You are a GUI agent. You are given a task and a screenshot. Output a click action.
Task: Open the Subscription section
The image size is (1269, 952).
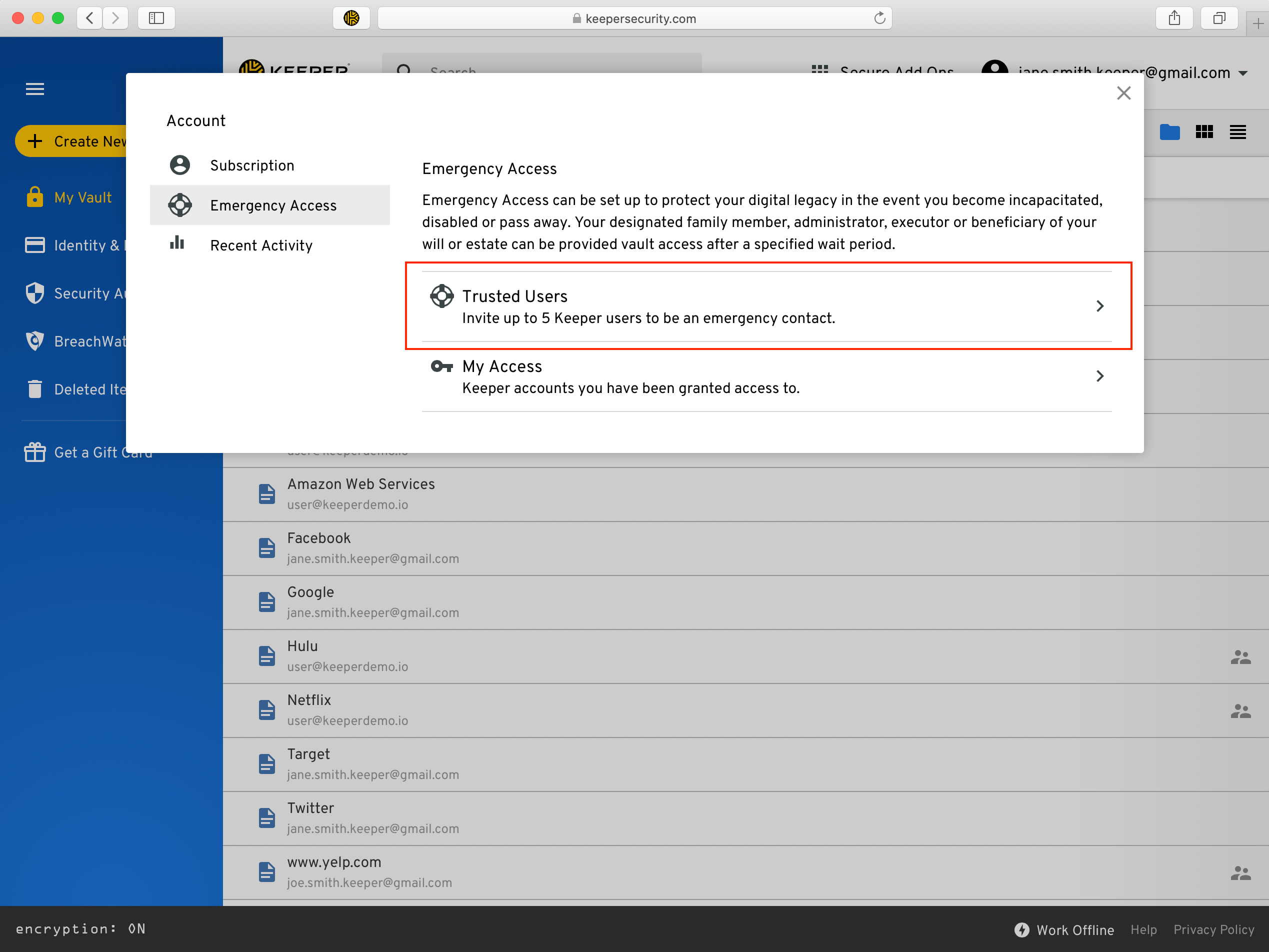269,165
